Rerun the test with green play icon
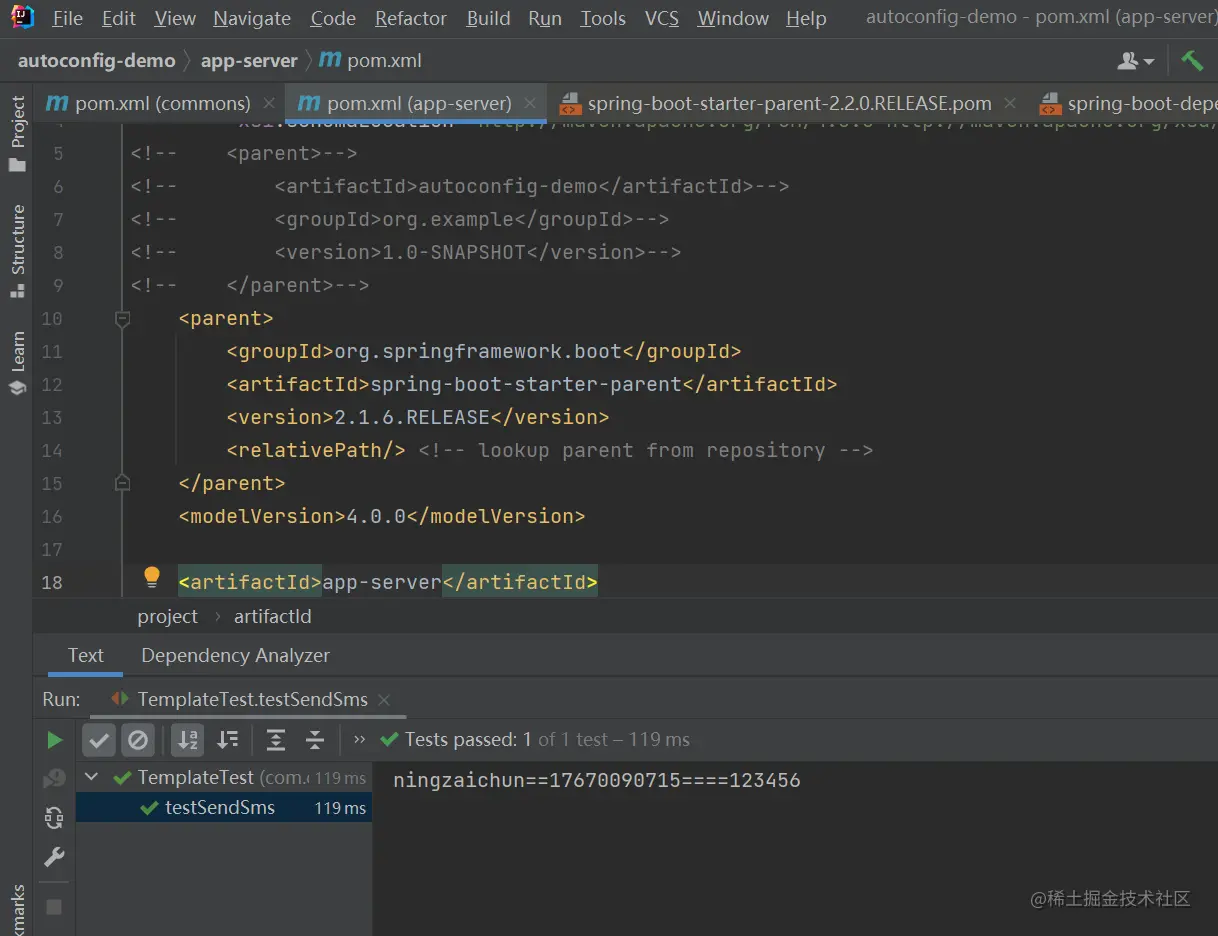 [x=55, y=740]
